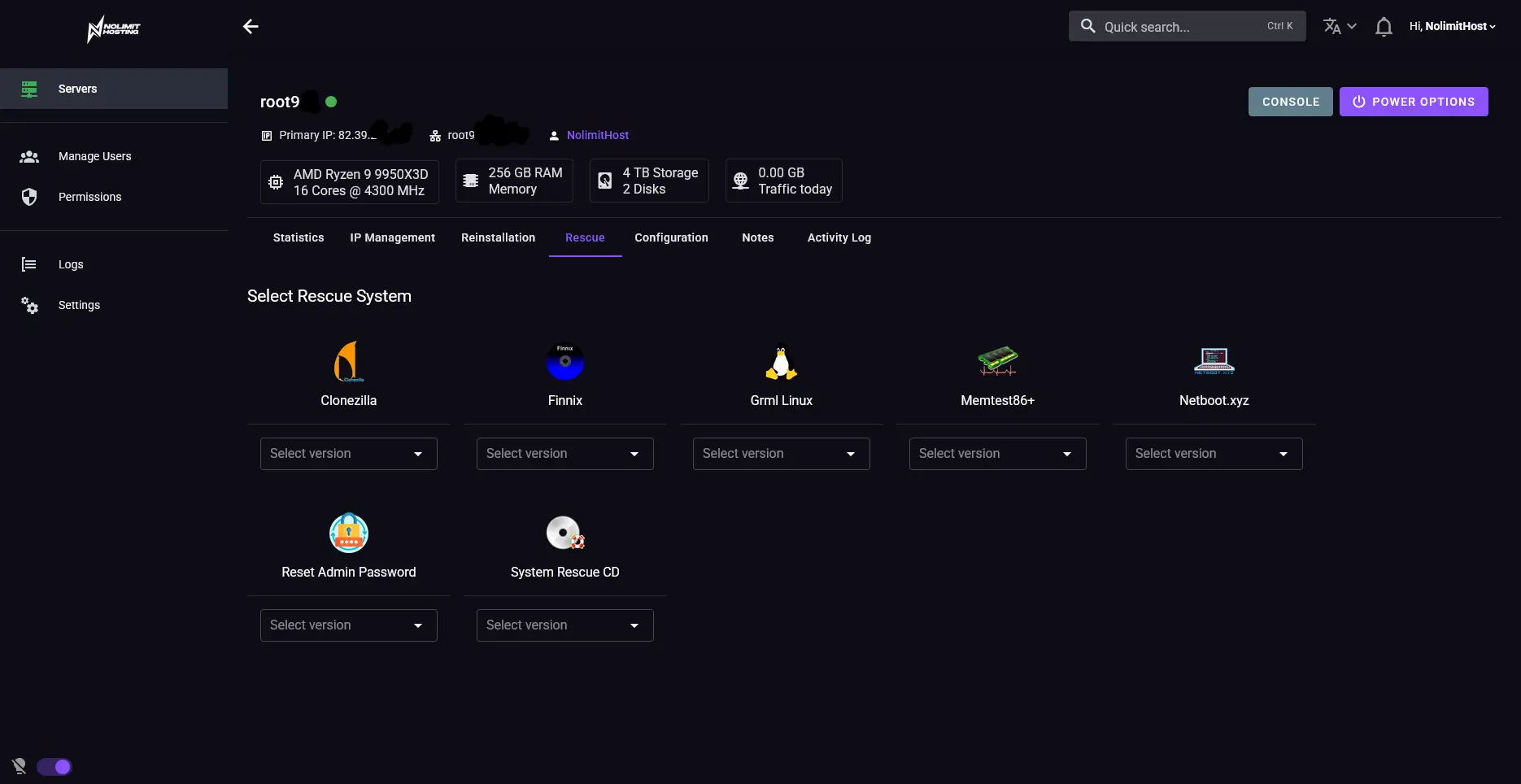Click the 256 GB RAM Memory text

pyautogui.click(x=525, y=181)
